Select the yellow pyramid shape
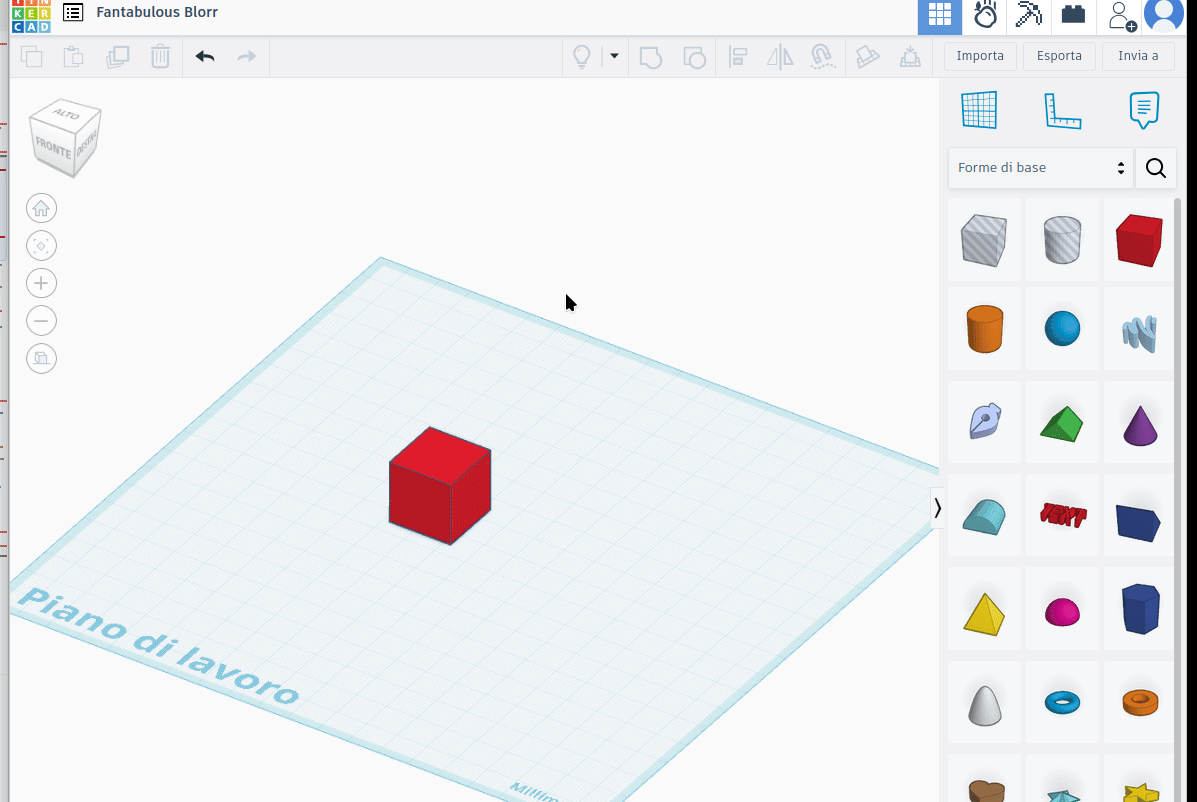Viewport: 1197px width, 802px height. tap(984, 614)
